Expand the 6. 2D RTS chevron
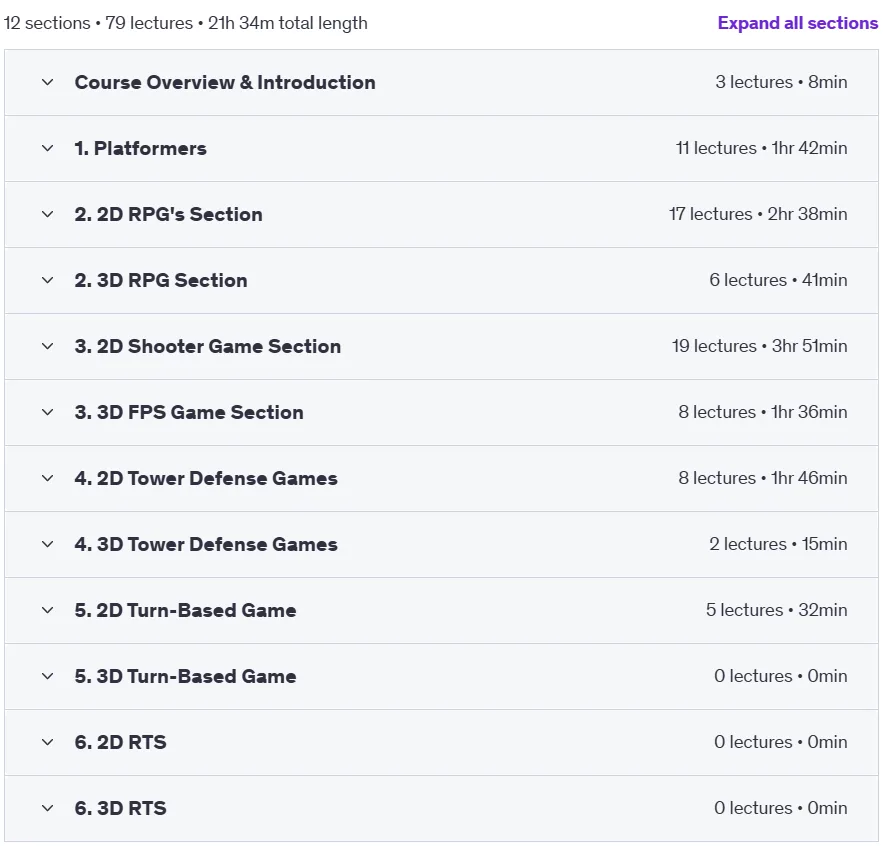883x846 pixels. click(48, 742)
